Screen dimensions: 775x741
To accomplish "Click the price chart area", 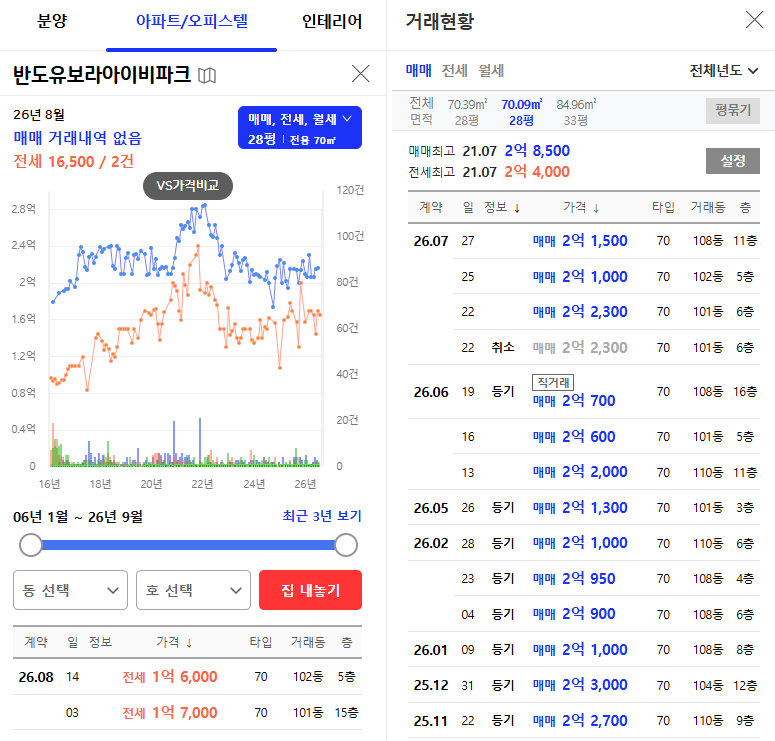I will click(x=186, y=329).
